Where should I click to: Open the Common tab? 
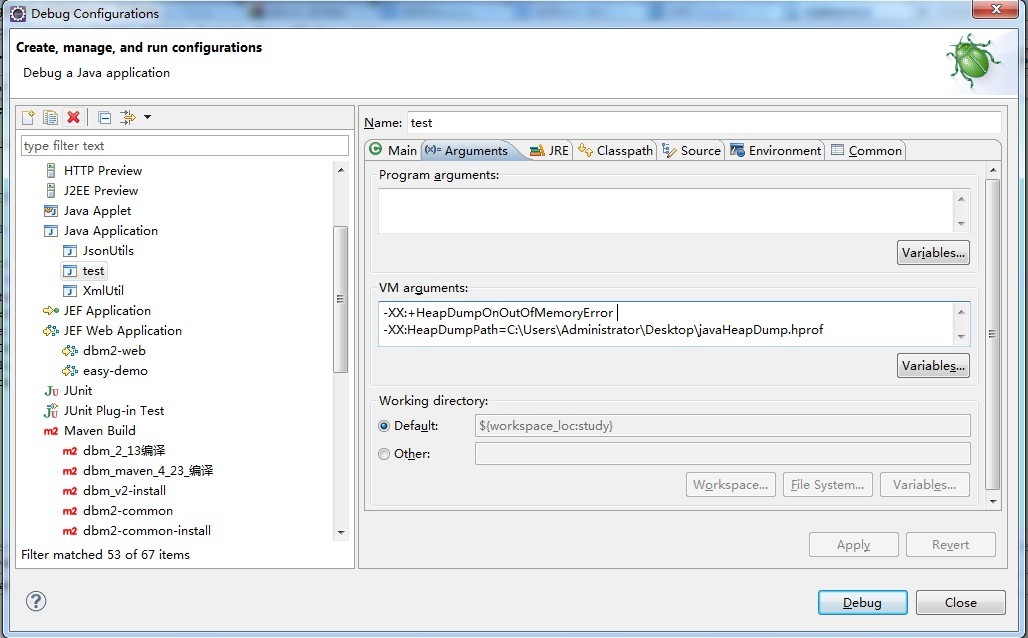(x=867, y=150)
